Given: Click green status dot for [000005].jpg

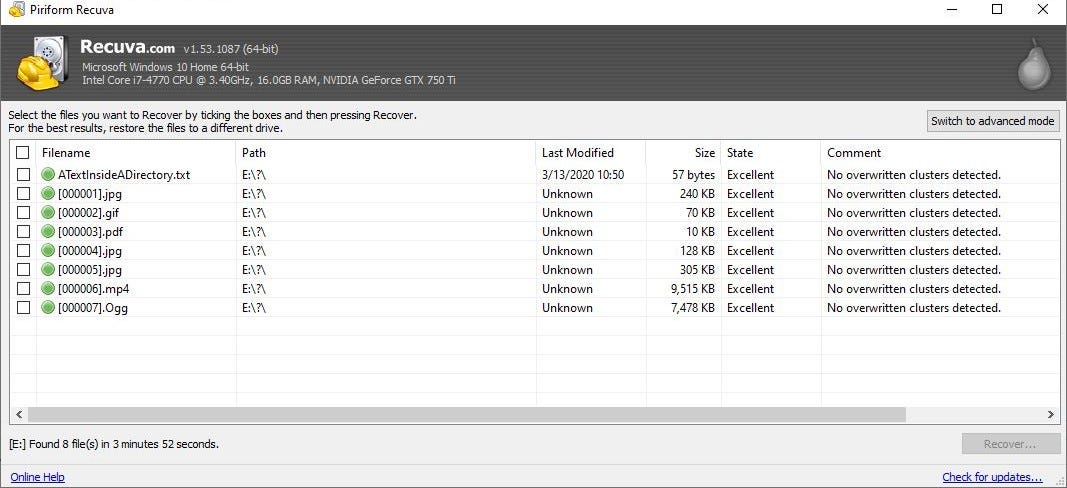Looking at the screenshot, I should (x=48, y=270).
